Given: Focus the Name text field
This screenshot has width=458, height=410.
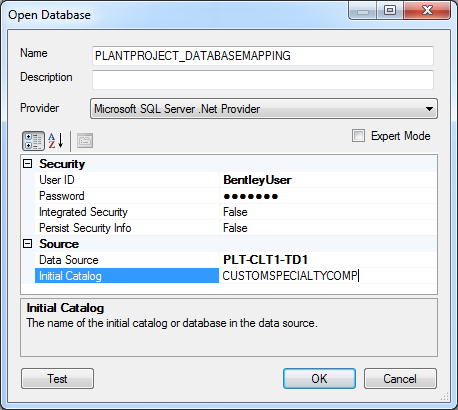Looking at the screenshot, I should point(263,56).
